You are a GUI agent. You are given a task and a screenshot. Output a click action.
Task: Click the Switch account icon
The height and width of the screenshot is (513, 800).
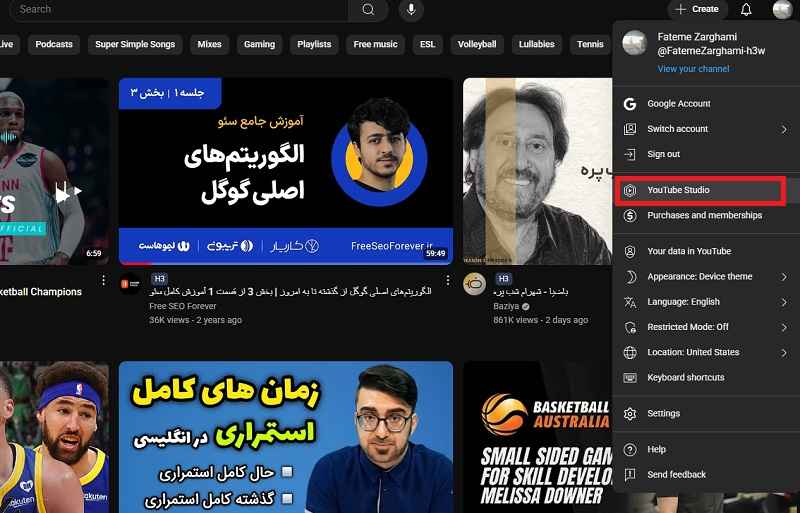(630, 129)
